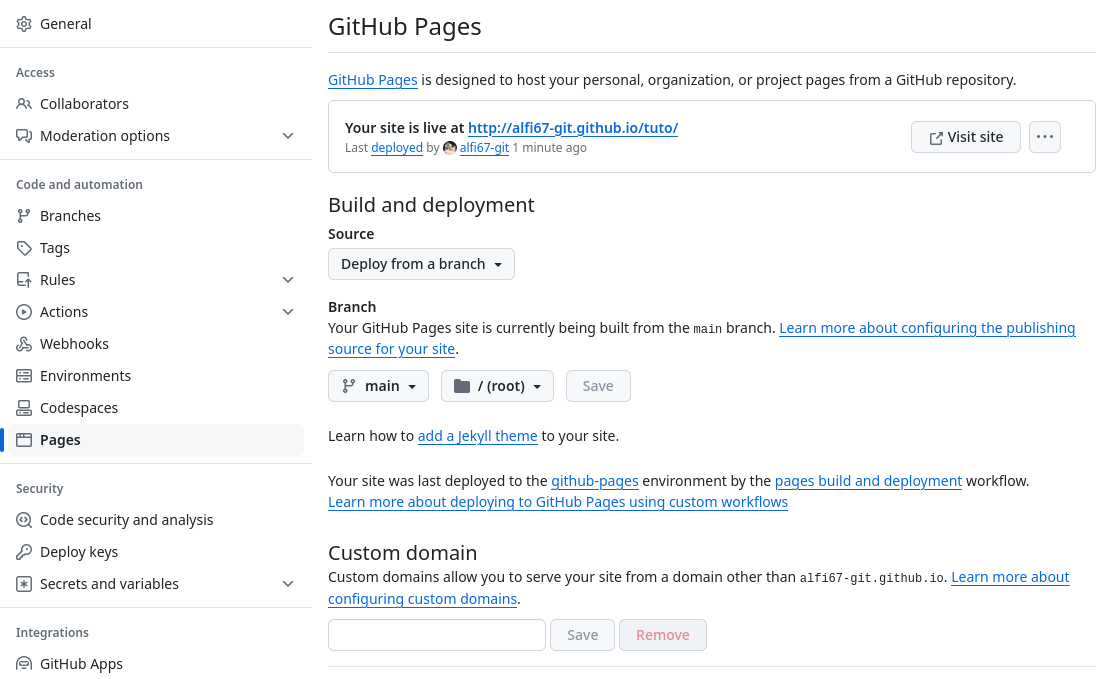Click Save beside the custom domain field

(x=582, y=635)
